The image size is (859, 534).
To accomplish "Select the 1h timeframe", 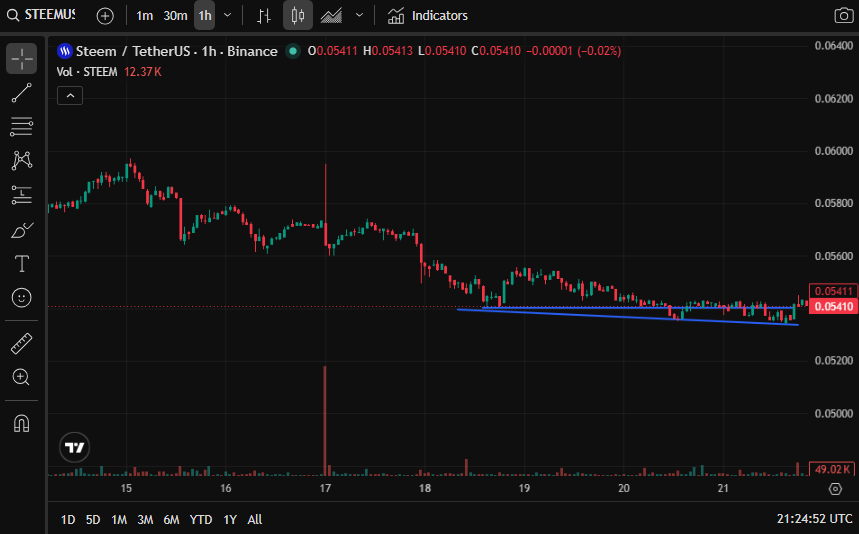I will [205, 16].
